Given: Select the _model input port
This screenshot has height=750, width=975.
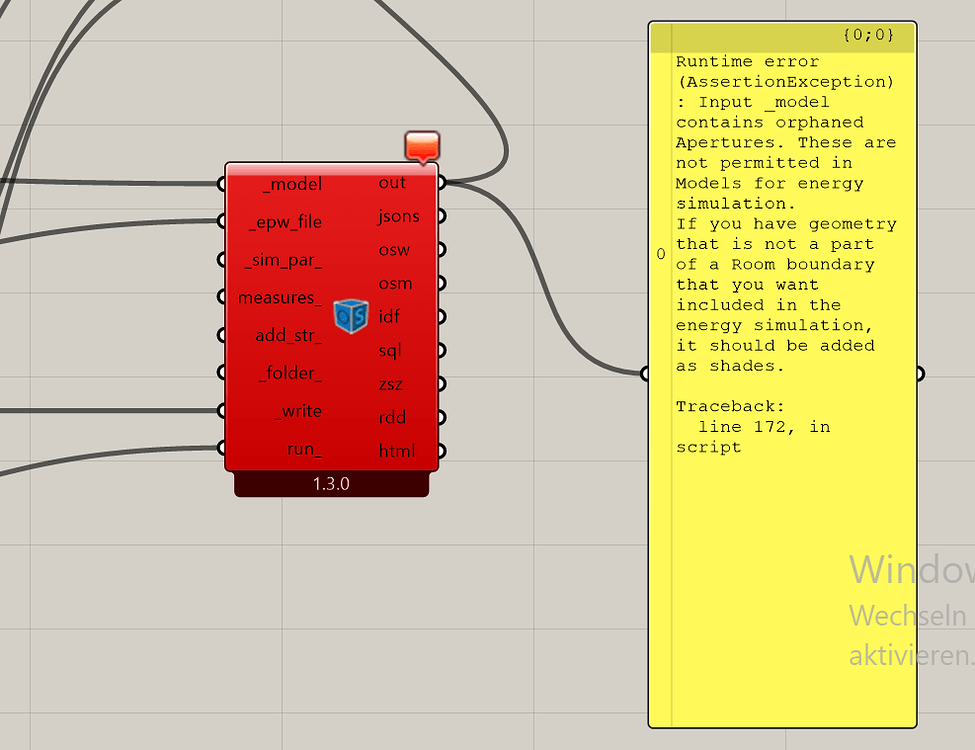Looking at the screenshot, I should pos(221,183).
